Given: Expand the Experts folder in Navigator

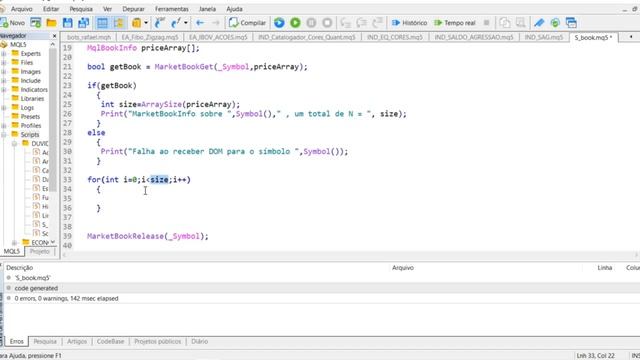Looking at the screenshot, I should click(x=4, y=53).
